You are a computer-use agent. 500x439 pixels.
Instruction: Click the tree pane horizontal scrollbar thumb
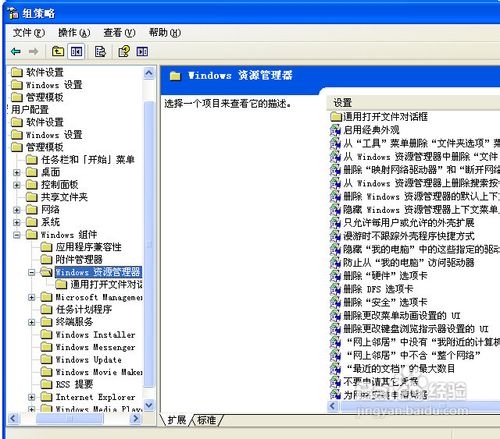coord(69,418)
